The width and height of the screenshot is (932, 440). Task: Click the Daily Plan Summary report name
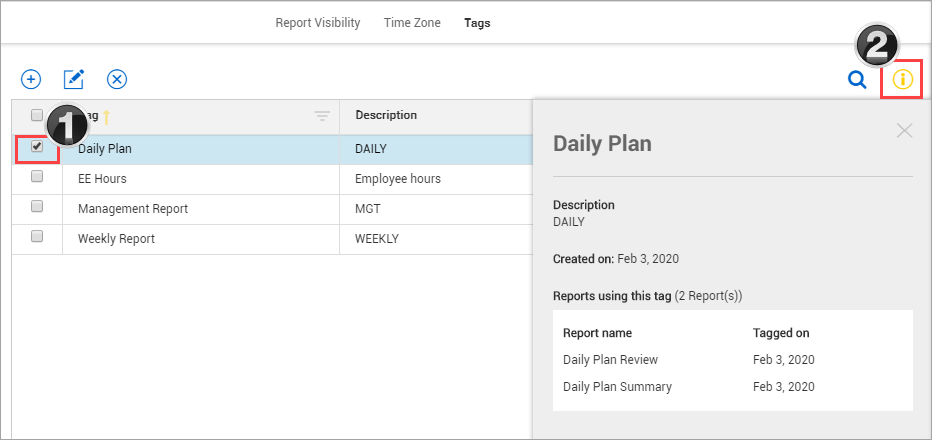click(617, 387)
